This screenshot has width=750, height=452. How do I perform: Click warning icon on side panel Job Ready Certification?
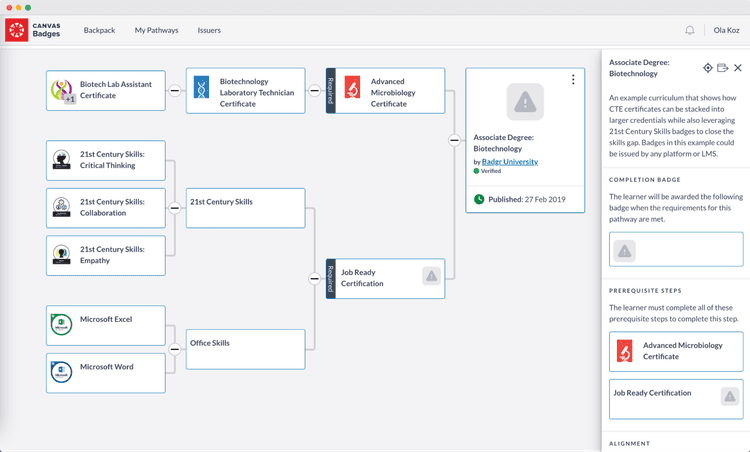(x=729, y=397)
